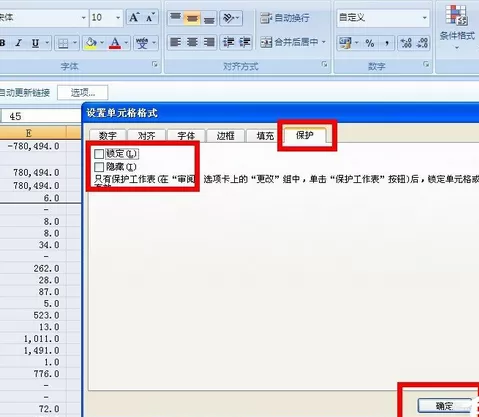Image resolution: width=479 pixels, height=417 pixels.
Task: Apply Percent style
Action: pos(370,43)
